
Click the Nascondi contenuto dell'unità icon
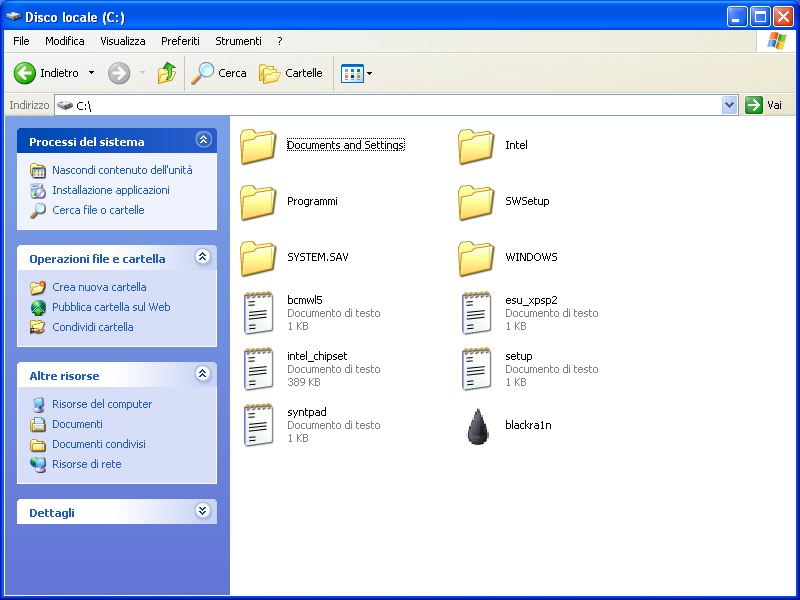tap(38, 170)
